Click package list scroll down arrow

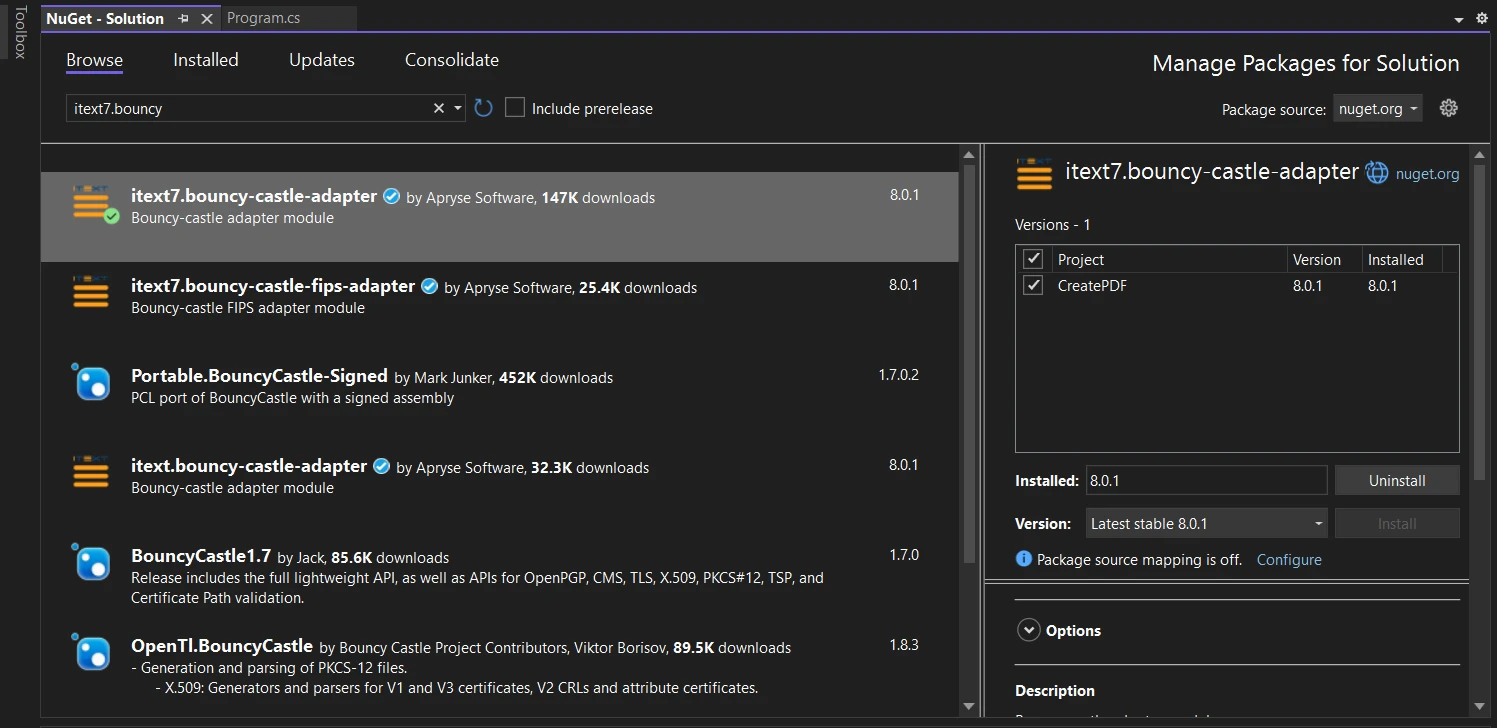click(968, 707)
